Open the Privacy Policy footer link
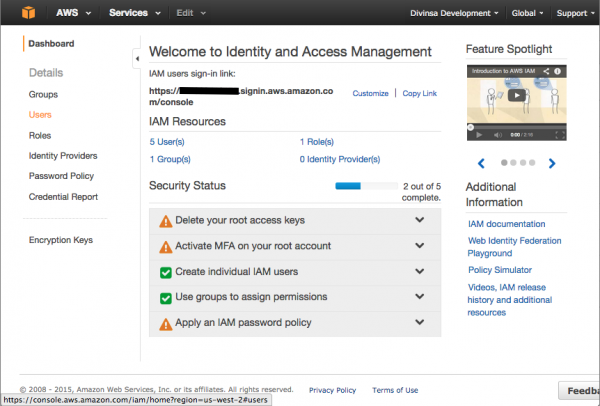The image size is (600, 406). click(x=333, y=390)
